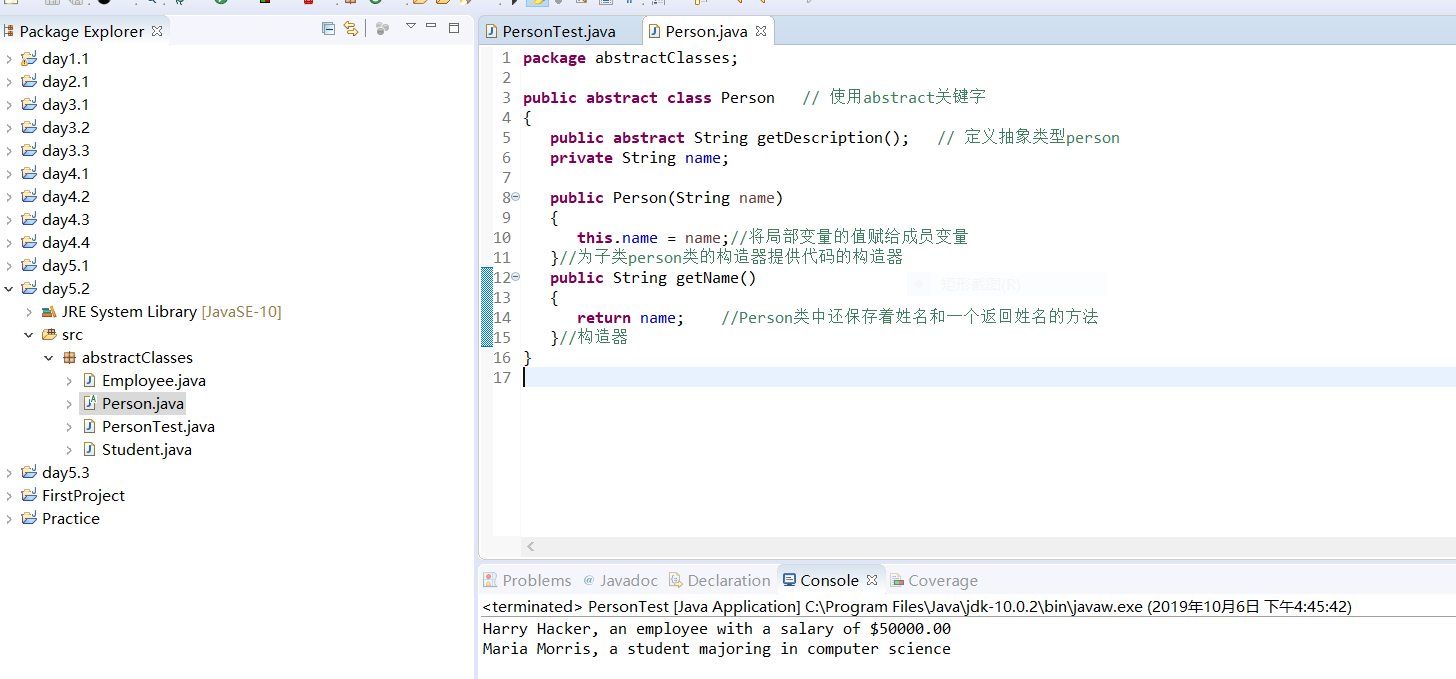This screenshot has height=679, width=1456.
Task: Select day3.3 project label
Action: (65, 151)
